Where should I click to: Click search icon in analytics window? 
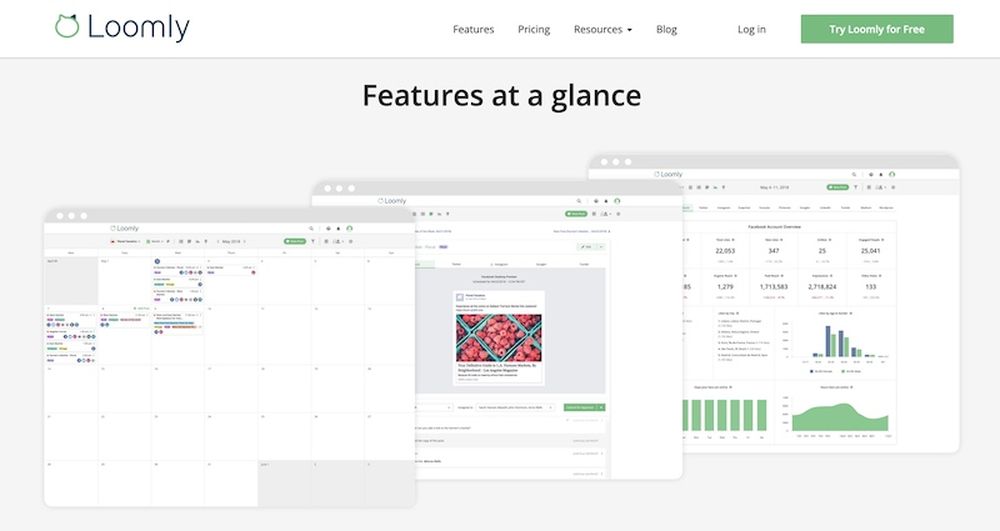coord(854,174)
